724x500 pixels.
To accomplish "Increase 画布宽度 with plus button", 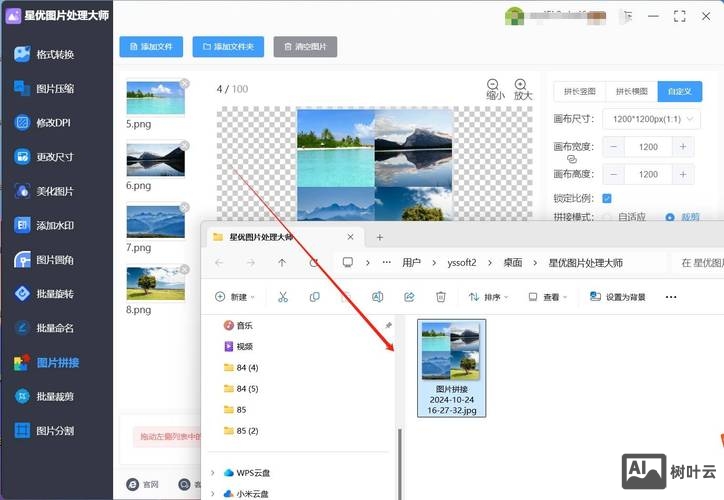I will tap(683, 147).
